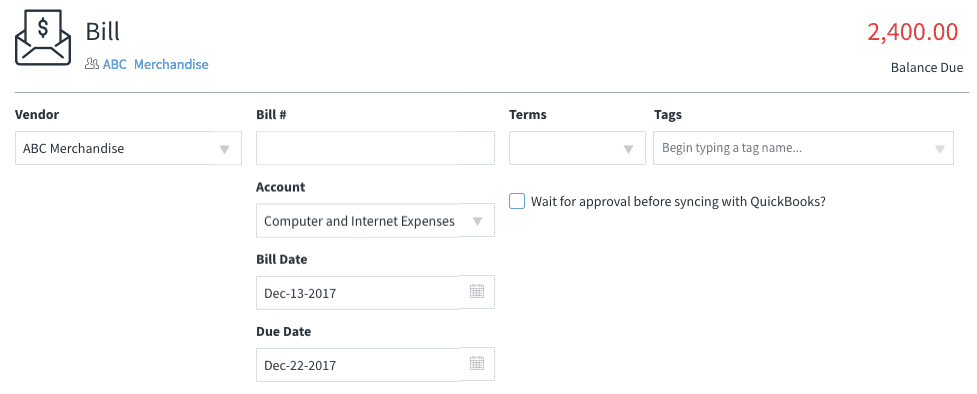Open the ABC Merchandise vendor combo box
The image size is (977, 394).
coord(128,148)
